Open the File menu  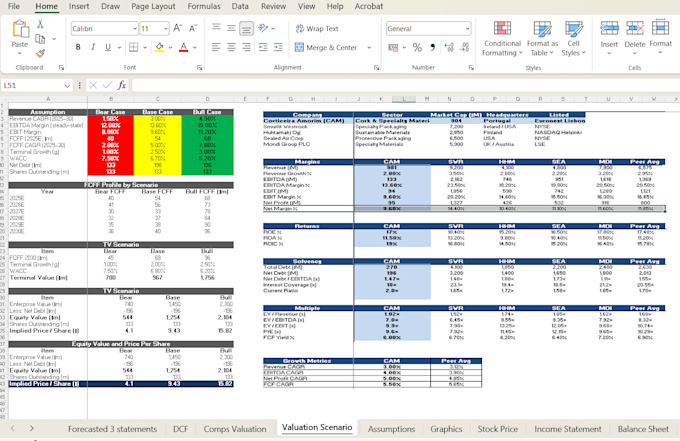(x=14, y=6)
